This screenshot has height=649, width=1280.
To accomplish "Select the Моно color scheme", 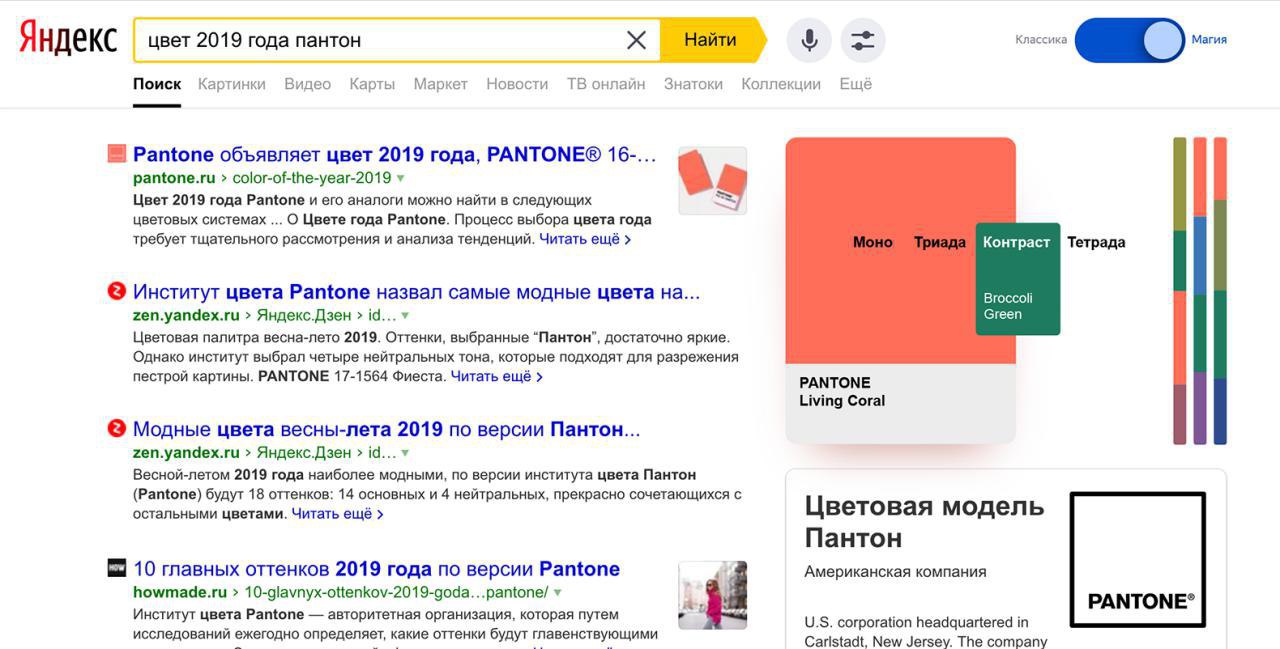I will (x=872, y=242).
